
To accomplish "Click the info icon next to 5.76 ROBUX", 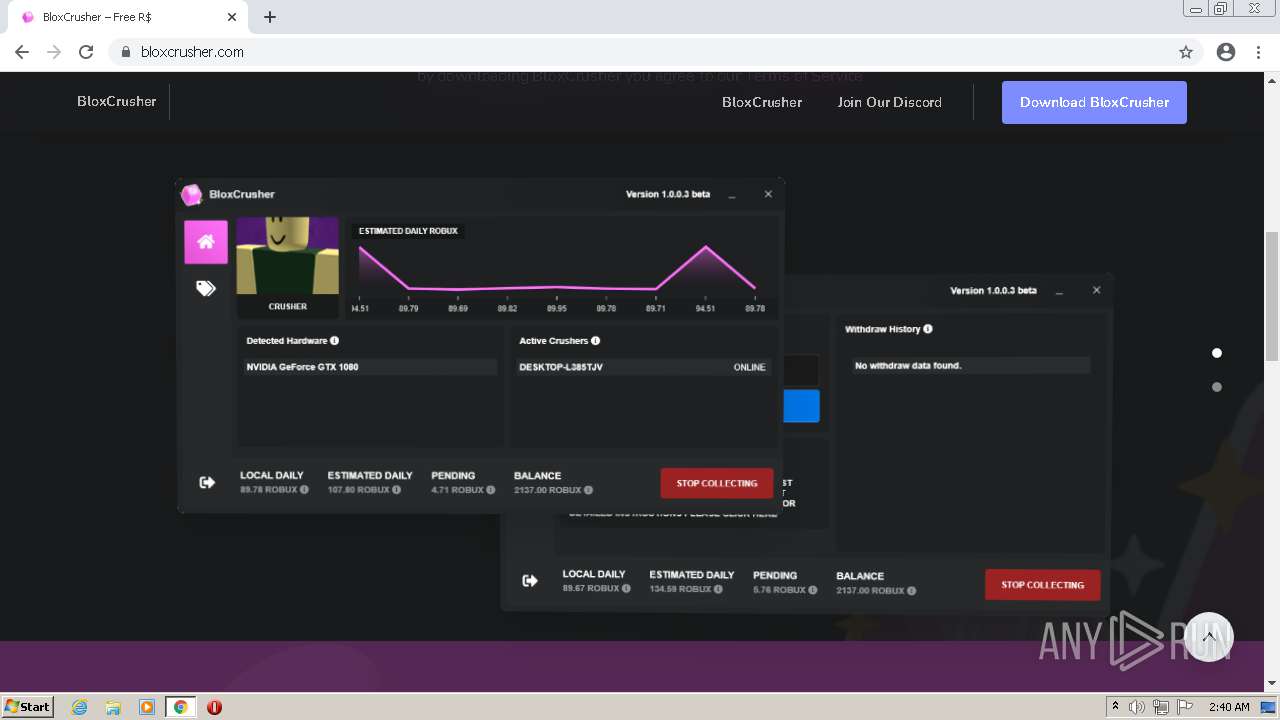I will click(x=813, y=590).
